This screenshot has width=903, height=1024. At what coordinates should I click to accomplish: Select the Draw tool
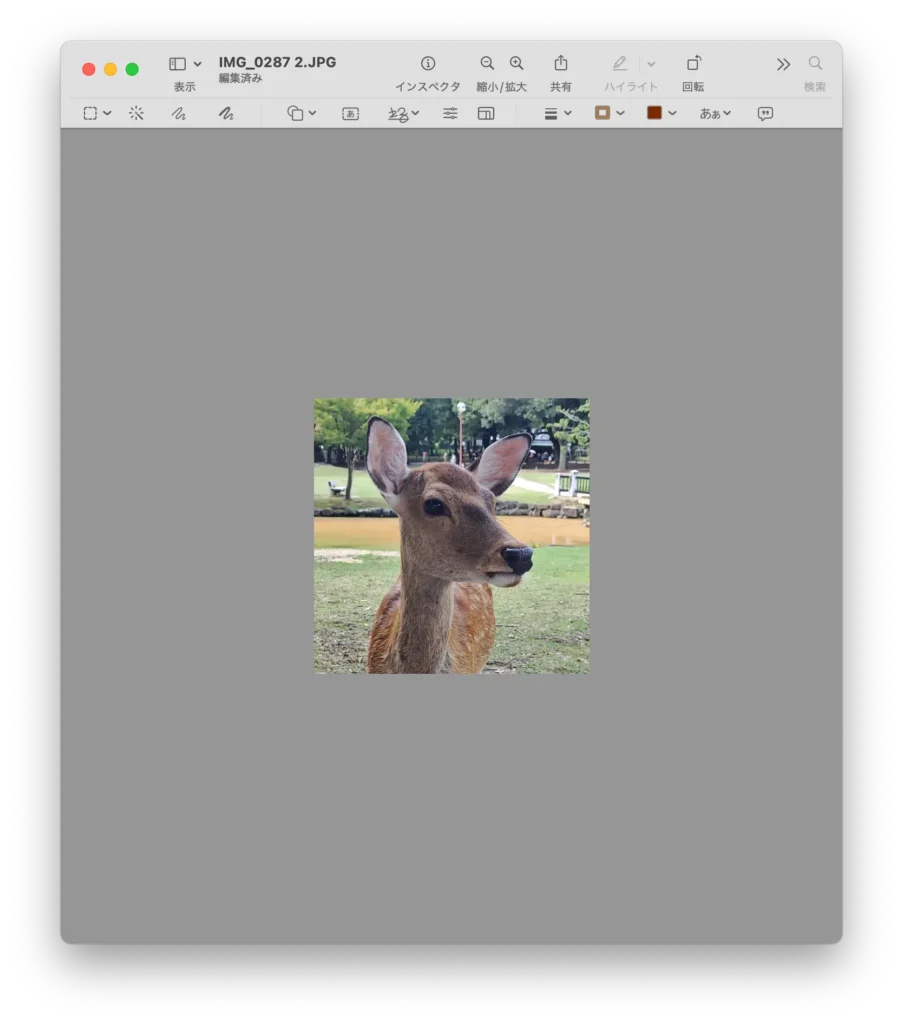(226, 113)
